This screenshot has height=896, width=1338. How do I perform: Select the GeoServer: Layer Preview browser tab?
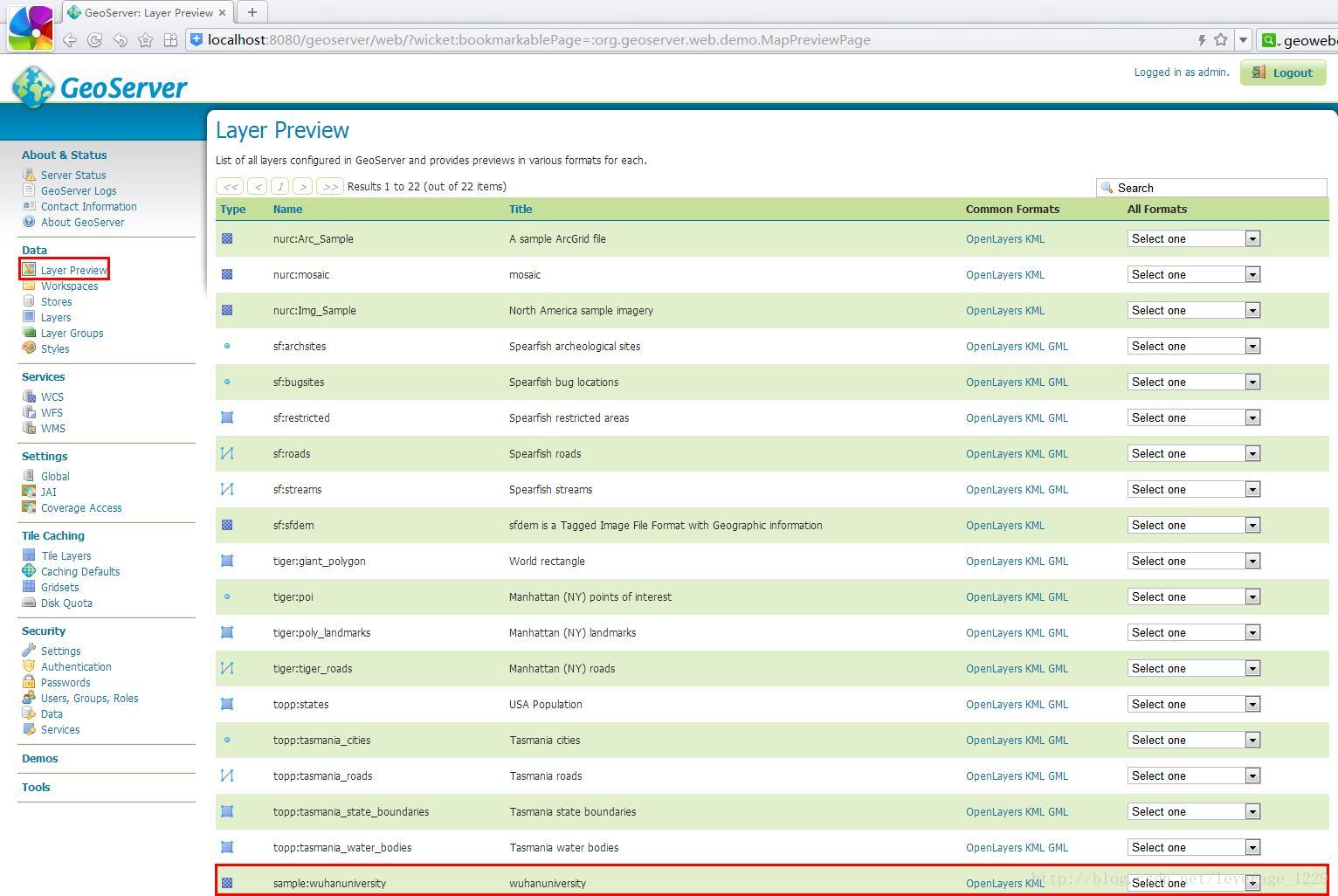click(148, 12)
